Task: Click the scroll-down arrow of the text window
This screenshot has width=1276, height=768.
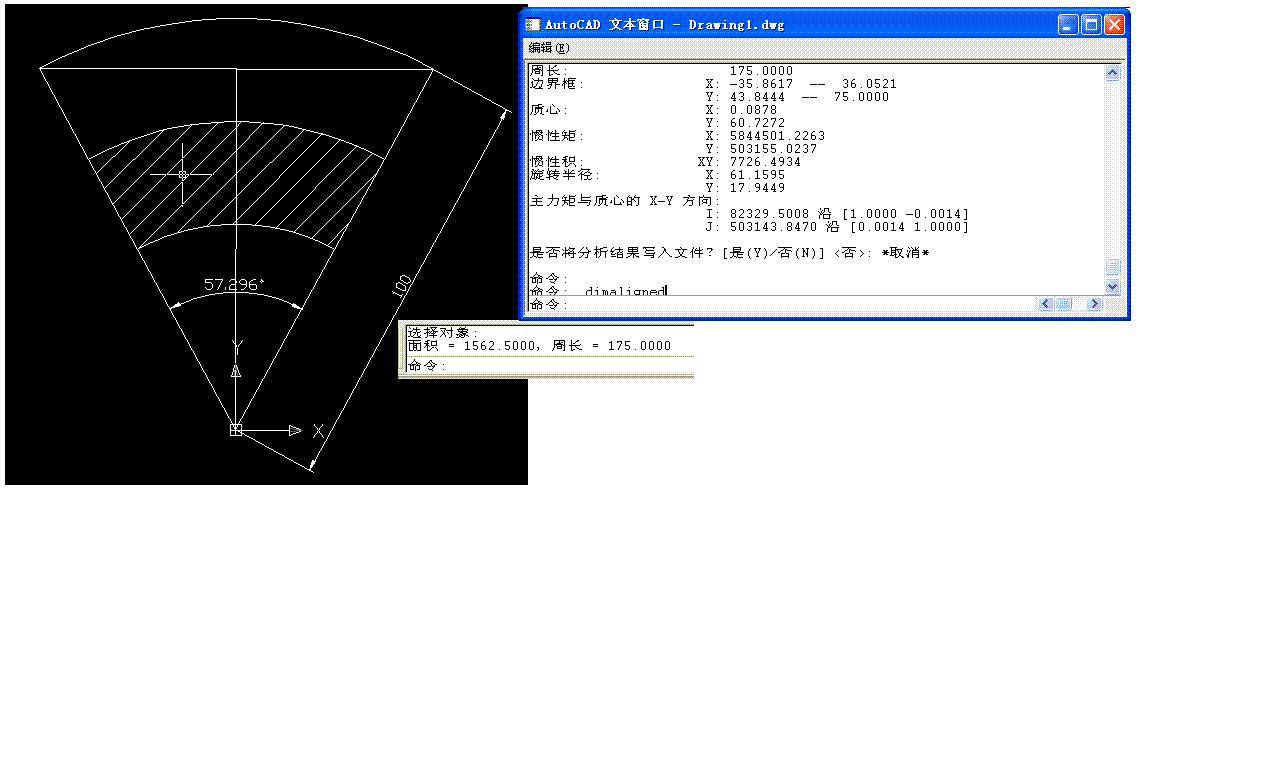Action: (1112, 286)
